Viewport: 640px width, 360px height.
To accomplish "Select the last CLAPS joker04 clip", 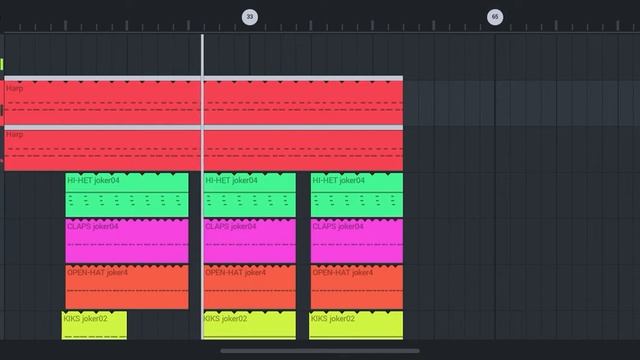I will point(357,241).
